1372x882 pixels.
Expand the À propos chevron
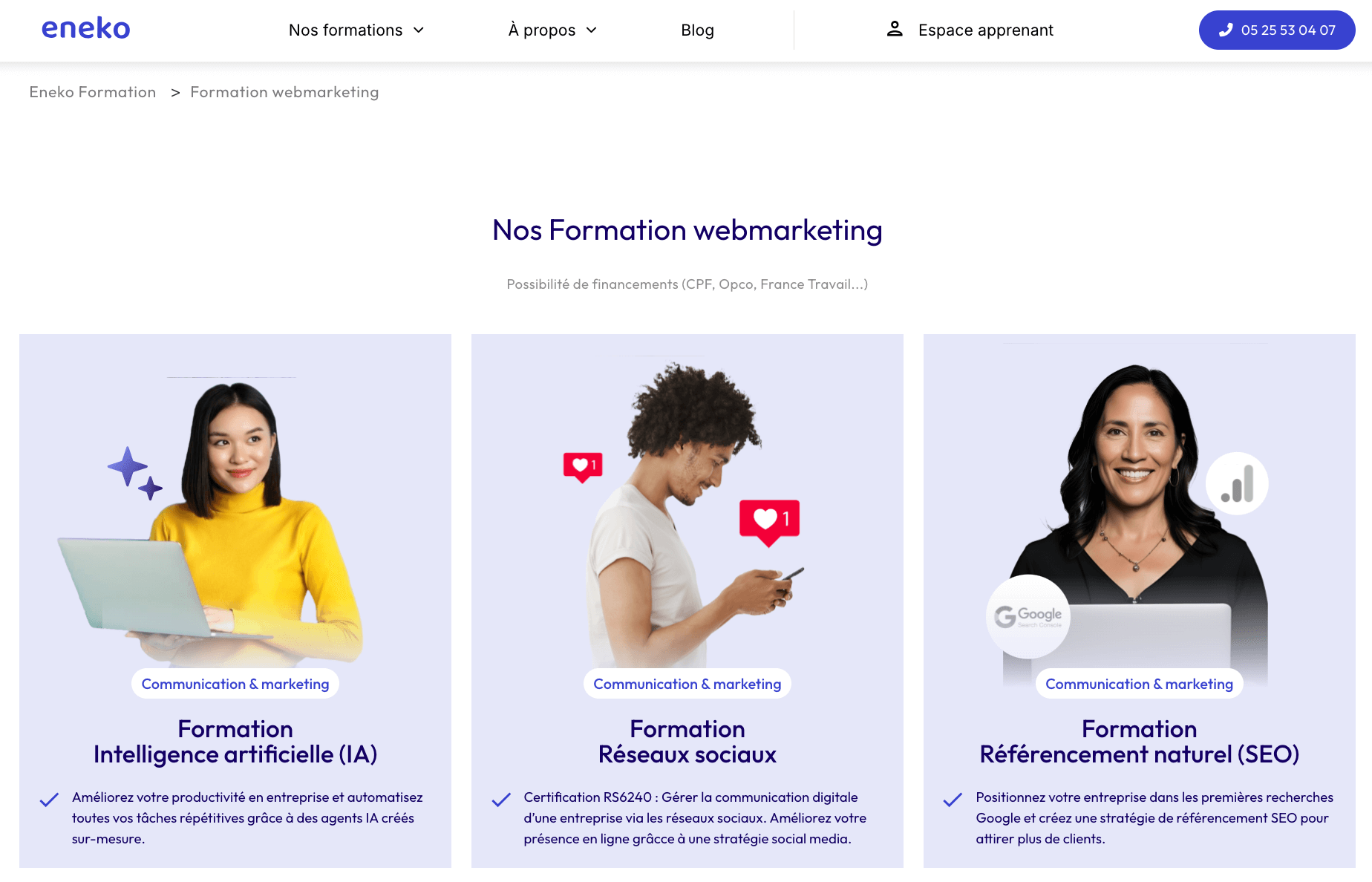click(x=592, y=30)
